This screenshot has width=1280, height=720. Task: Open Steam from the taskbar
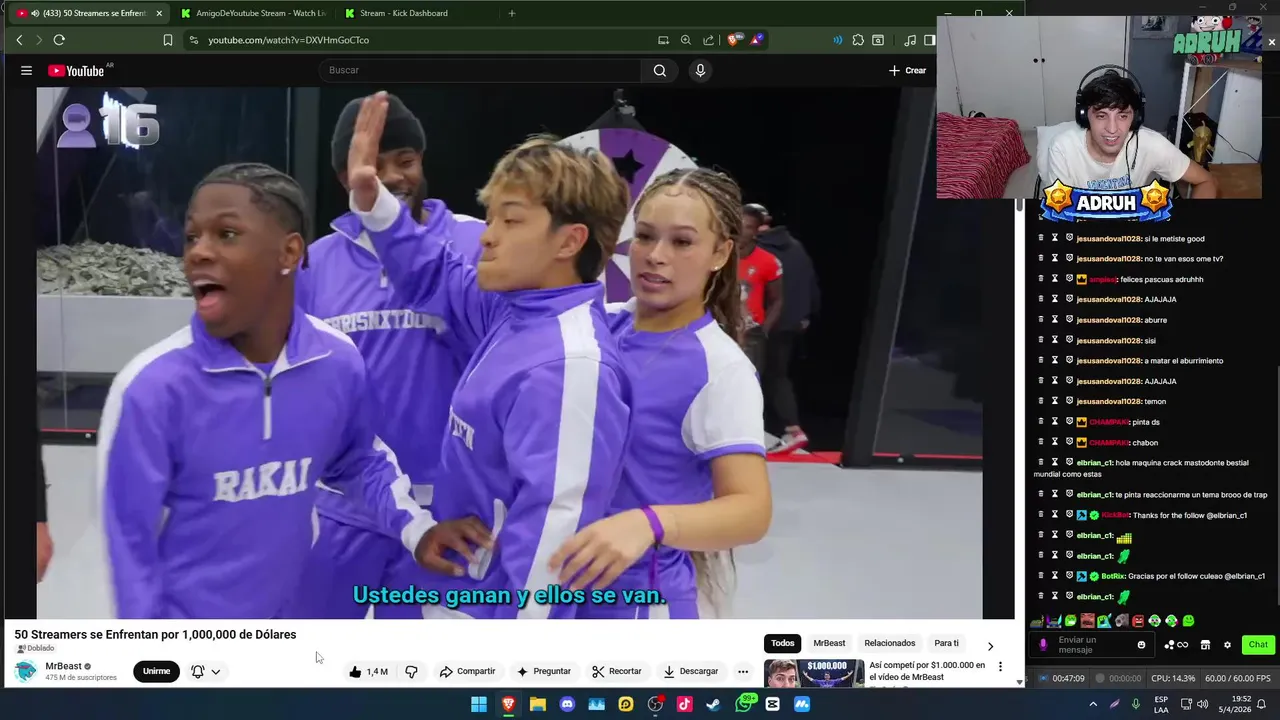tap(713, 704)
